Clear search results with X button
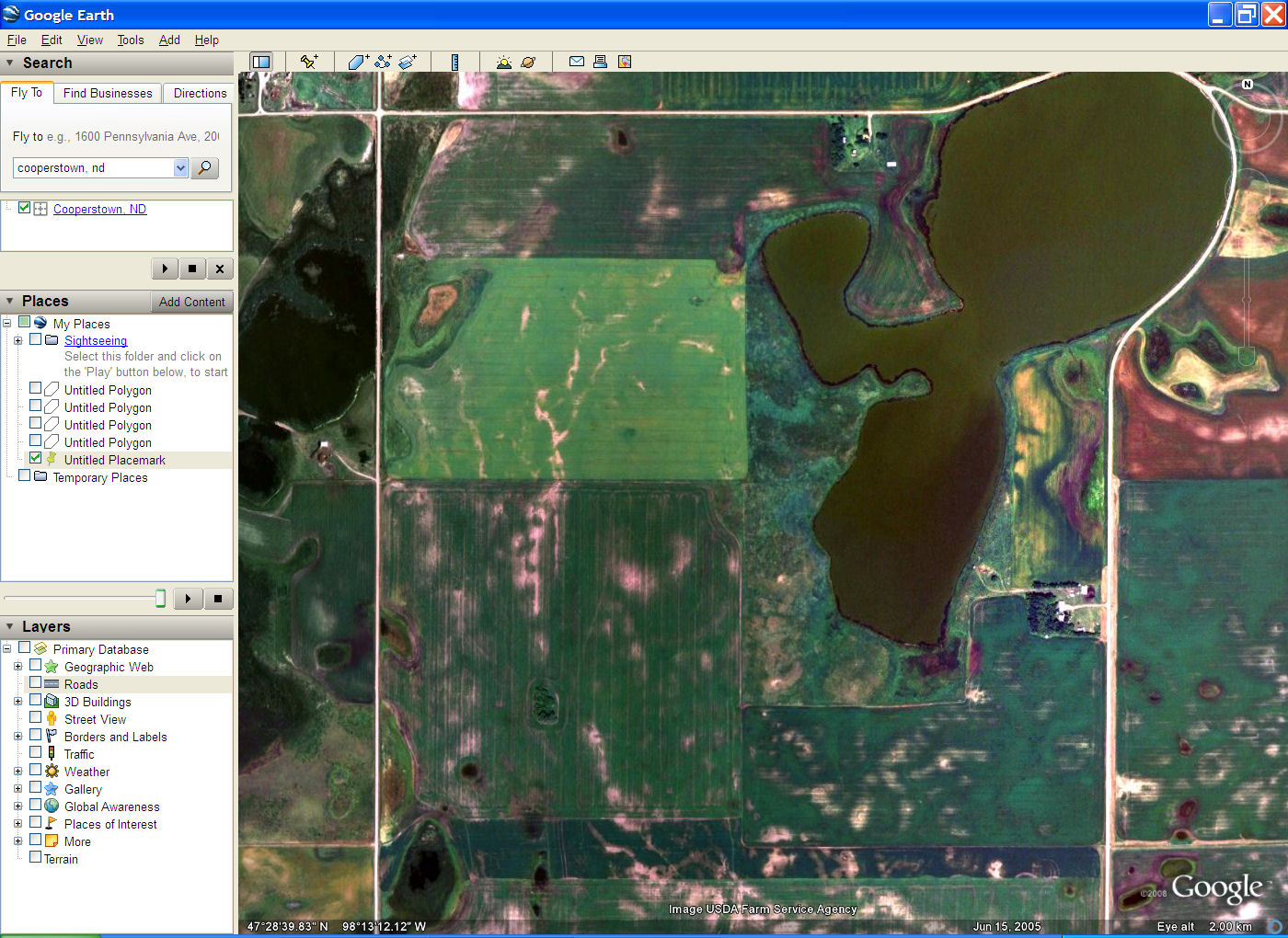Image resolution: width=1288 pixels, height=938 pixels. [220, 269]
